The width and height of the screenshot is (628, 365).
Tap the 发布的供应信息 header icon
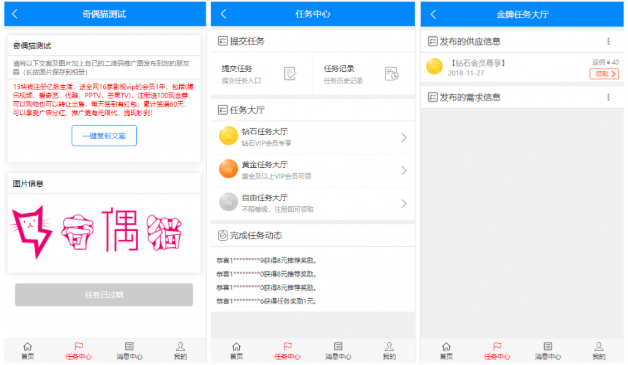click(433, 41)
